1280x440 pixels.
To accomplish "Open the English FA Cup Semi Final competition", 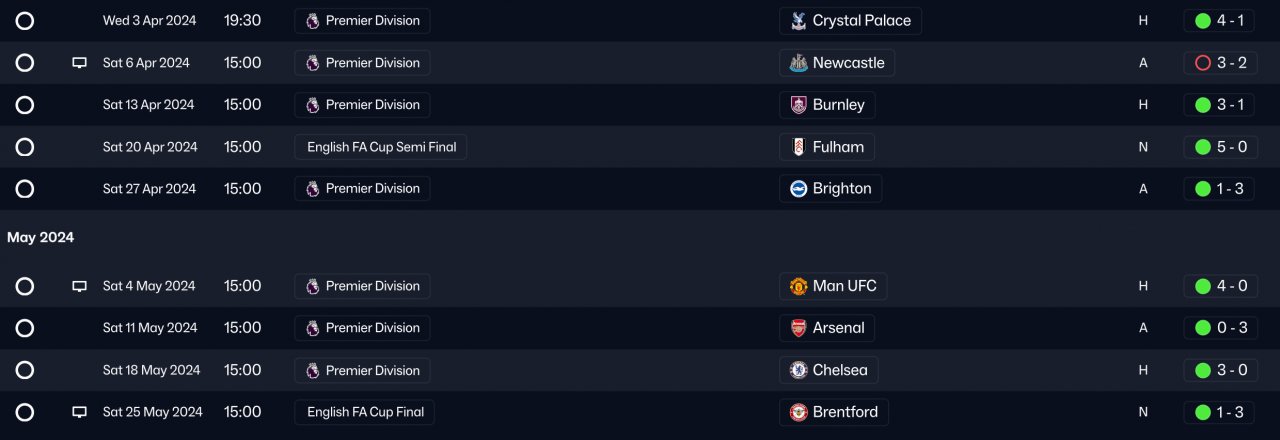I will coord(381,147).
